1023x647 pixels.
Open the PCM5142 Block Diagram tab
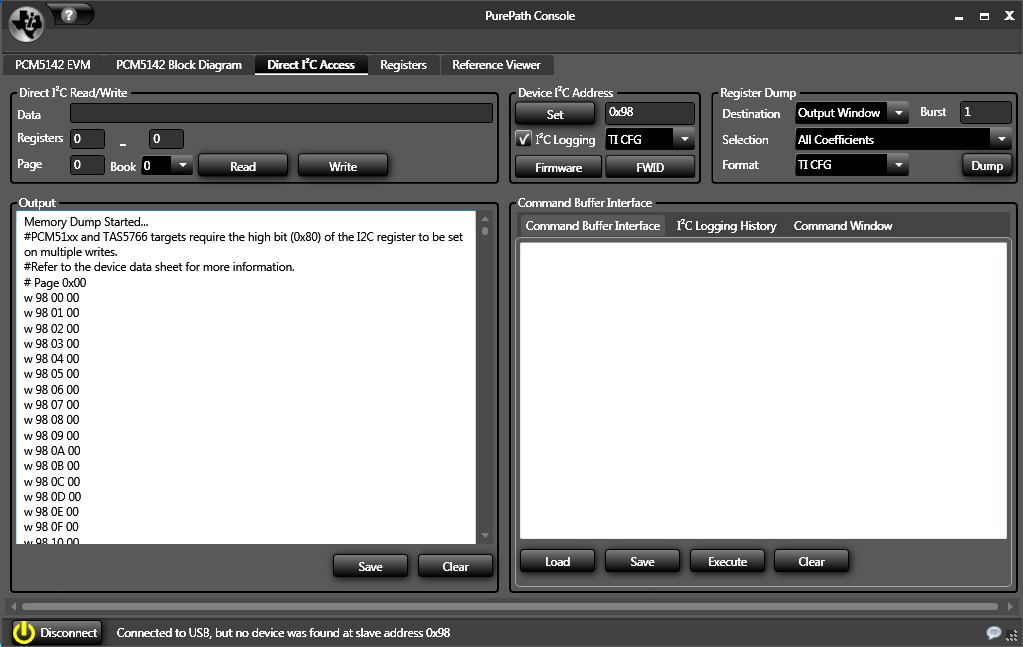pyautogui.click(x=179, y=65)
